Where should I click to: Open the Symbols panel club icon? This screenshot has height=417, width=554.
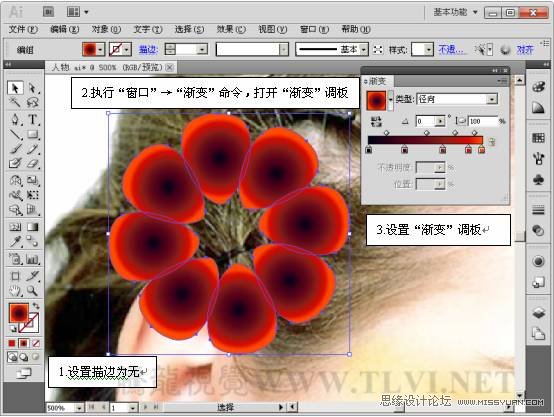pyautogui.click(x=538, y=180)
